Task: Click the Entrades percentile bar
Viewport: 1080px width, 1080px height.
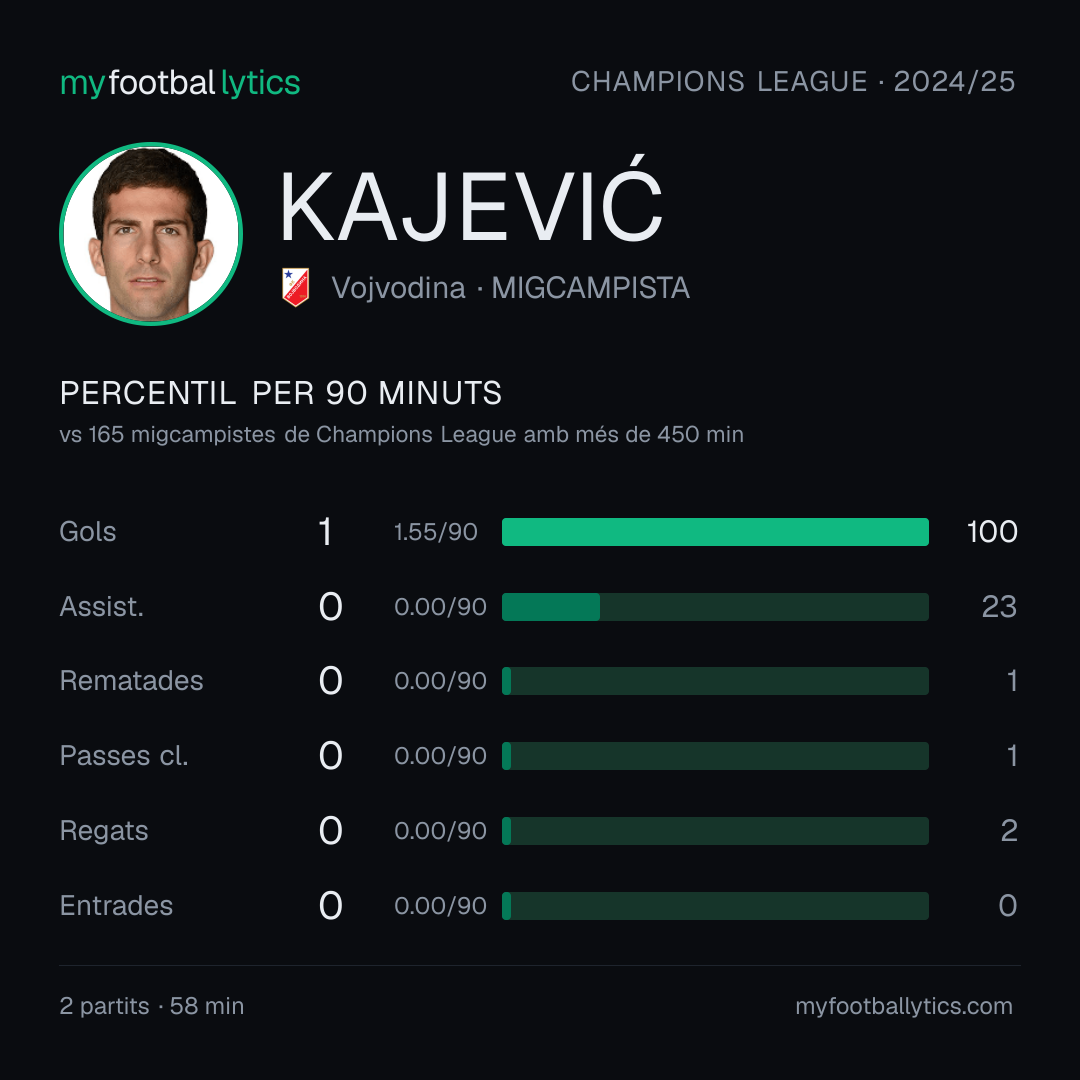Action: [715, 906]
